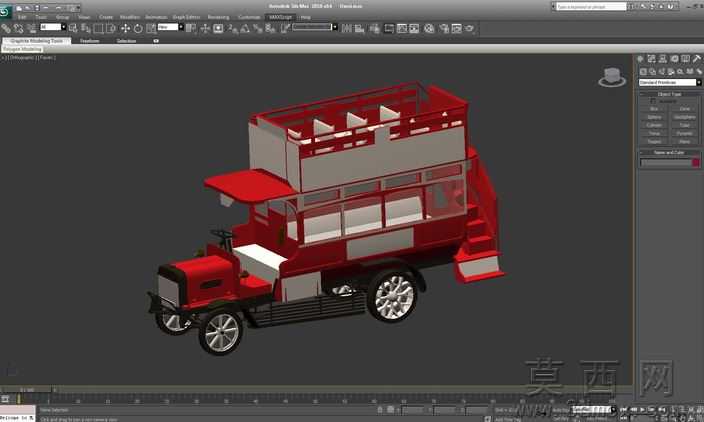This screenshot has height=422, width=704.
Task: Select the Link tool in main toolbar
Action: click(6, 28)
